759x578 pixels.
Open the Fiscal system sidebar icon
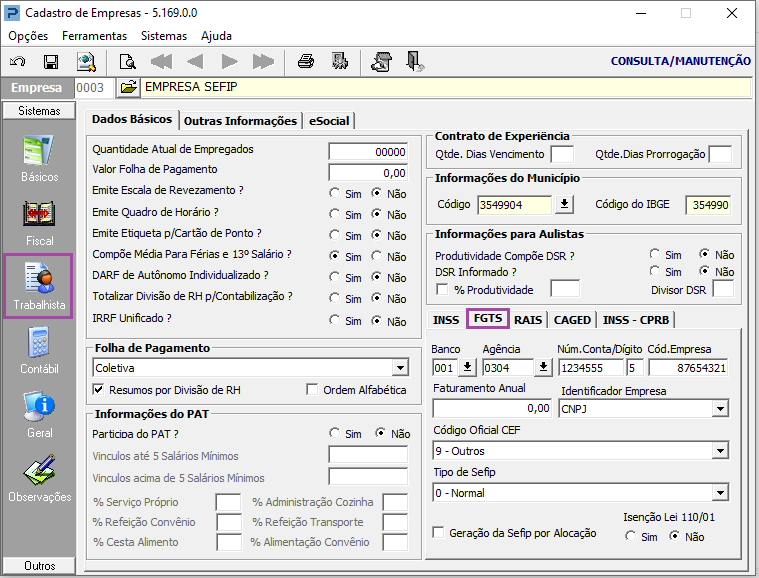39,224
